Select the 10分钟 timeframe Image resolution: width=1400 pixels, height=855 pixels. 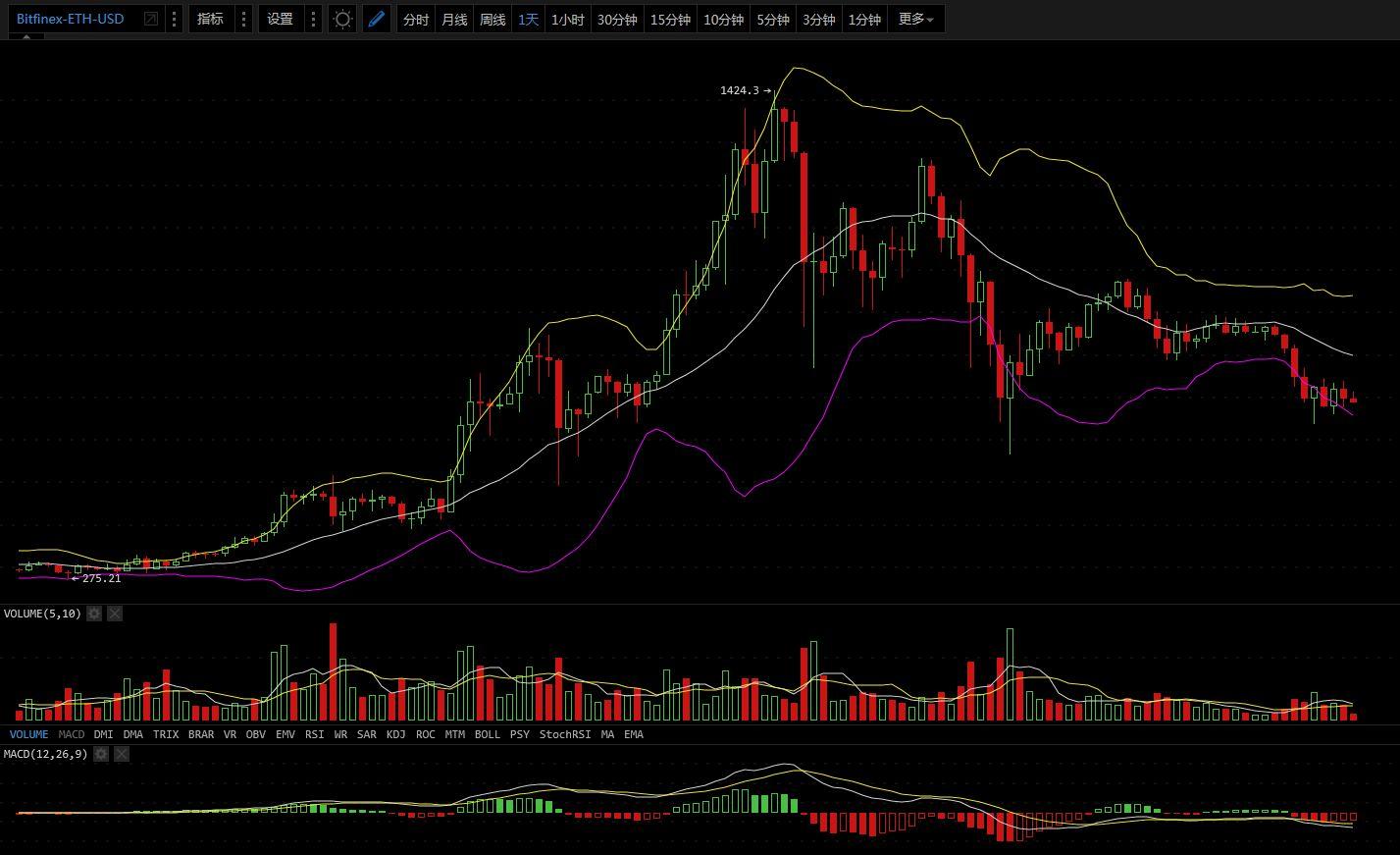(x=724, y=20)
